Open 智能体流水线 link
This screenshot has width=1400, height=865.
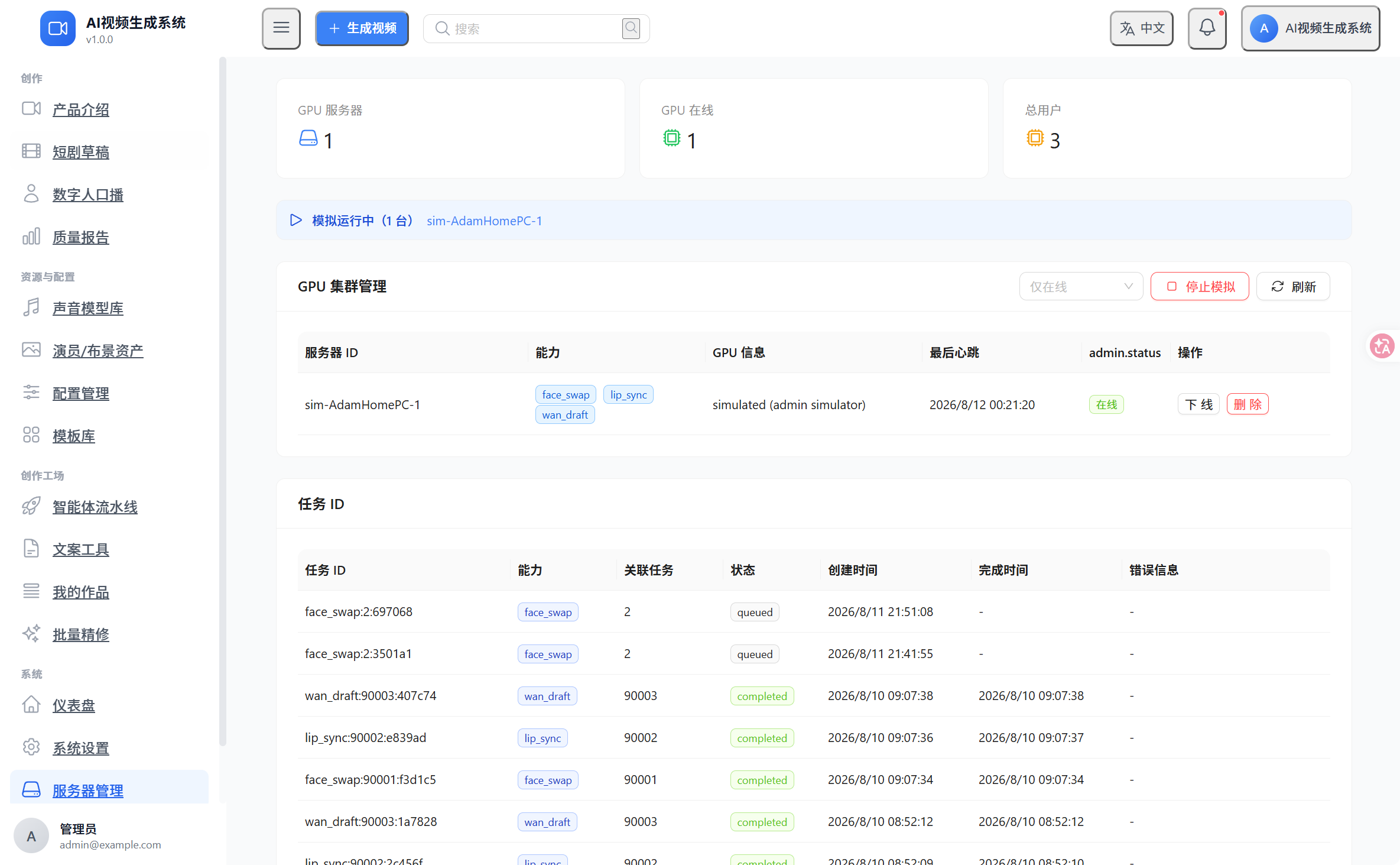click(x=95, y=507)
